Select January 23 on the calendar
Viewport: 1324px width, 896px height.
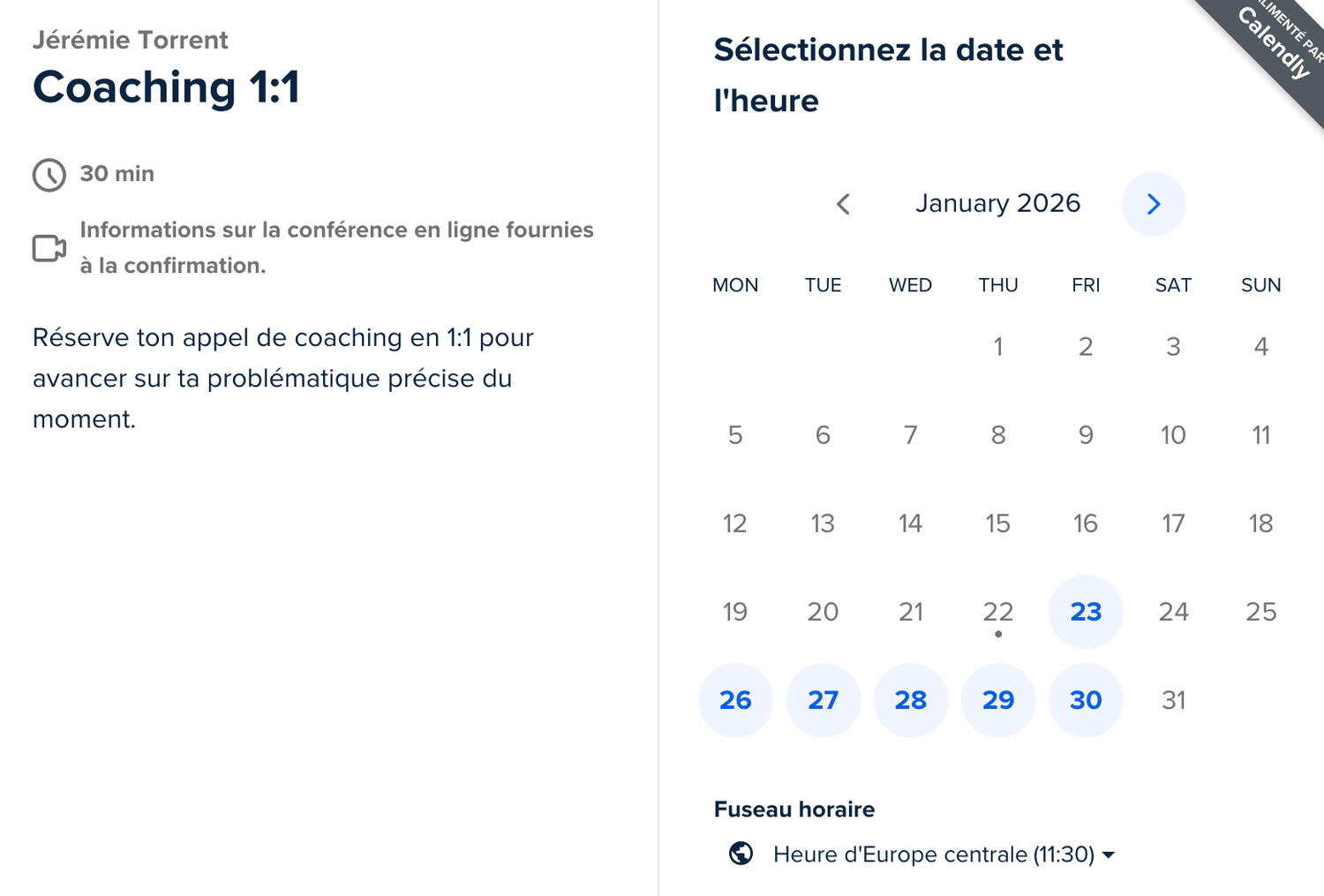pos(1086,612)
